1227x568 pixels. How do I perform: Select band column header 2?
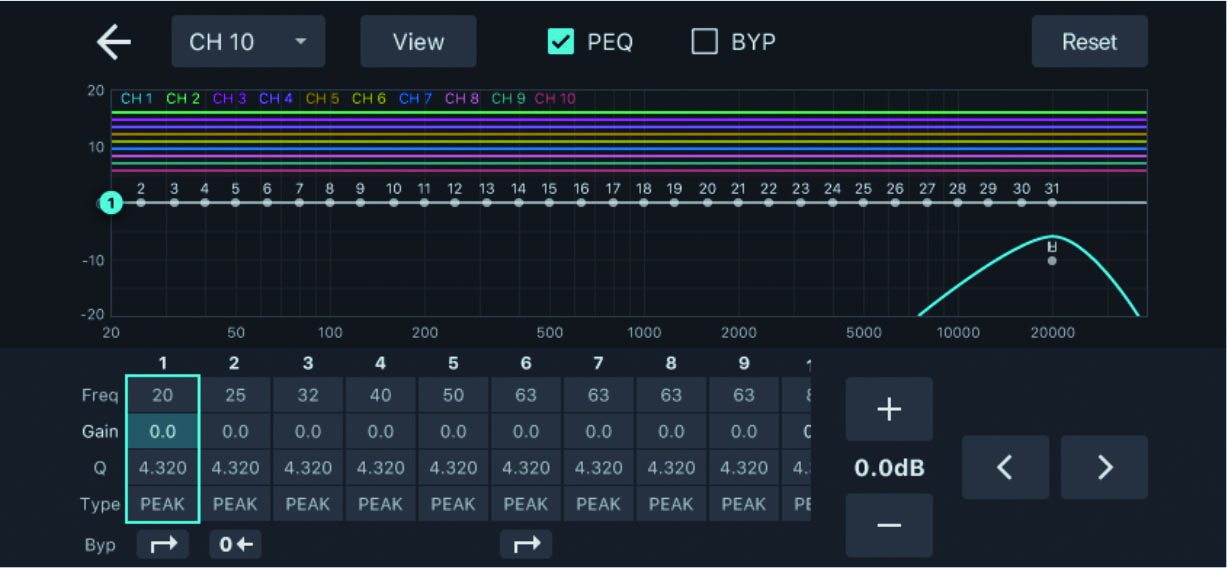coord(235,363)
